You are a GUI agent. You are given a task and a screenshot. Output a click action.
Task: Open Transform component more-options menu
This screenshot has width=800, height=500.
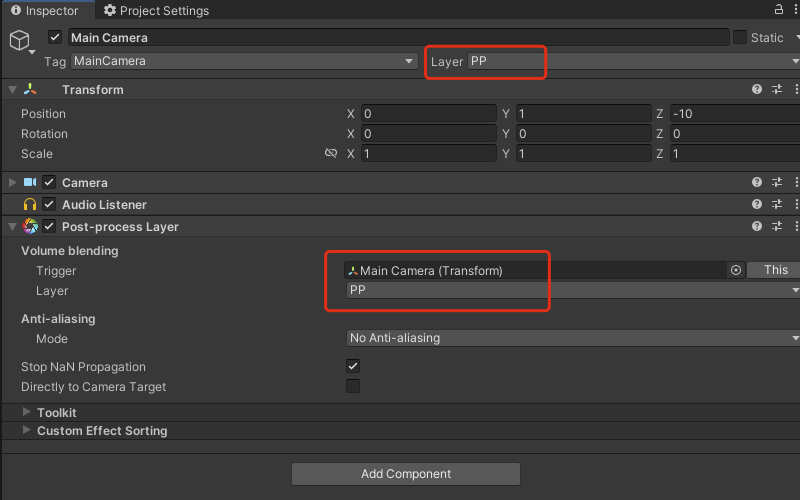[796, 89]
